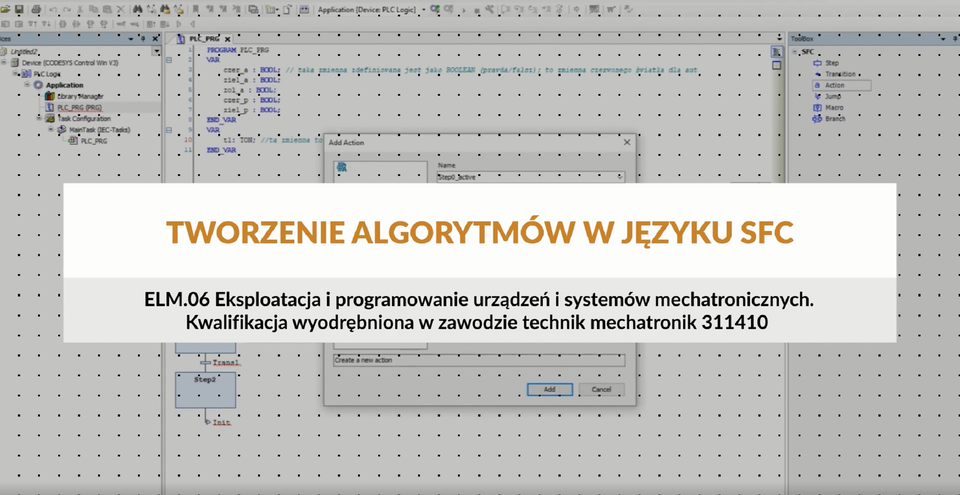The image size is (960, 495).
Task: Pick the Jump element in ToolBox
Action: click(832, 96)
